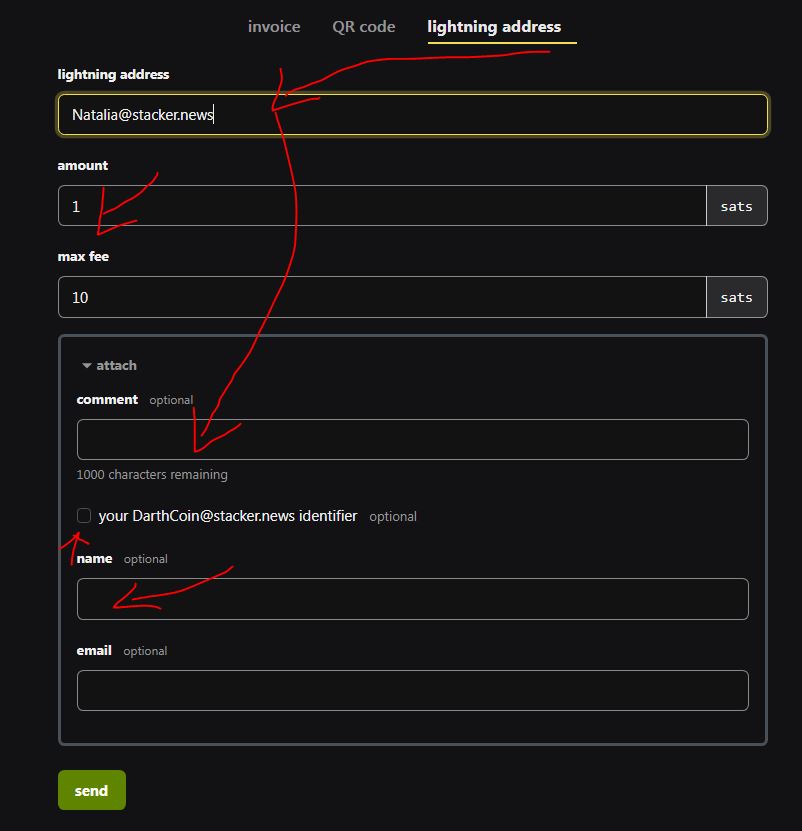
Task: Click the bold 'email' field label
Action: 94,651
